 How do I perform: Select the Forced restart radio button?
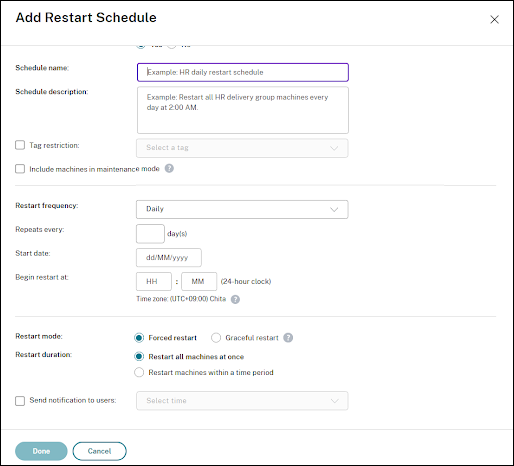(139, 338)
